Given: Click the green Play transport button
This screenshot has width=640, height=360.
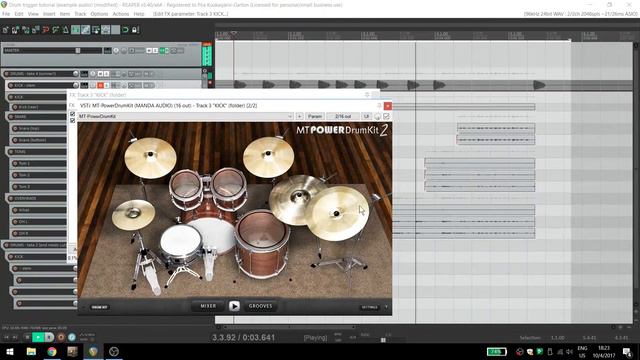Looking at the screenshot, I should click(x=38, y=337).
